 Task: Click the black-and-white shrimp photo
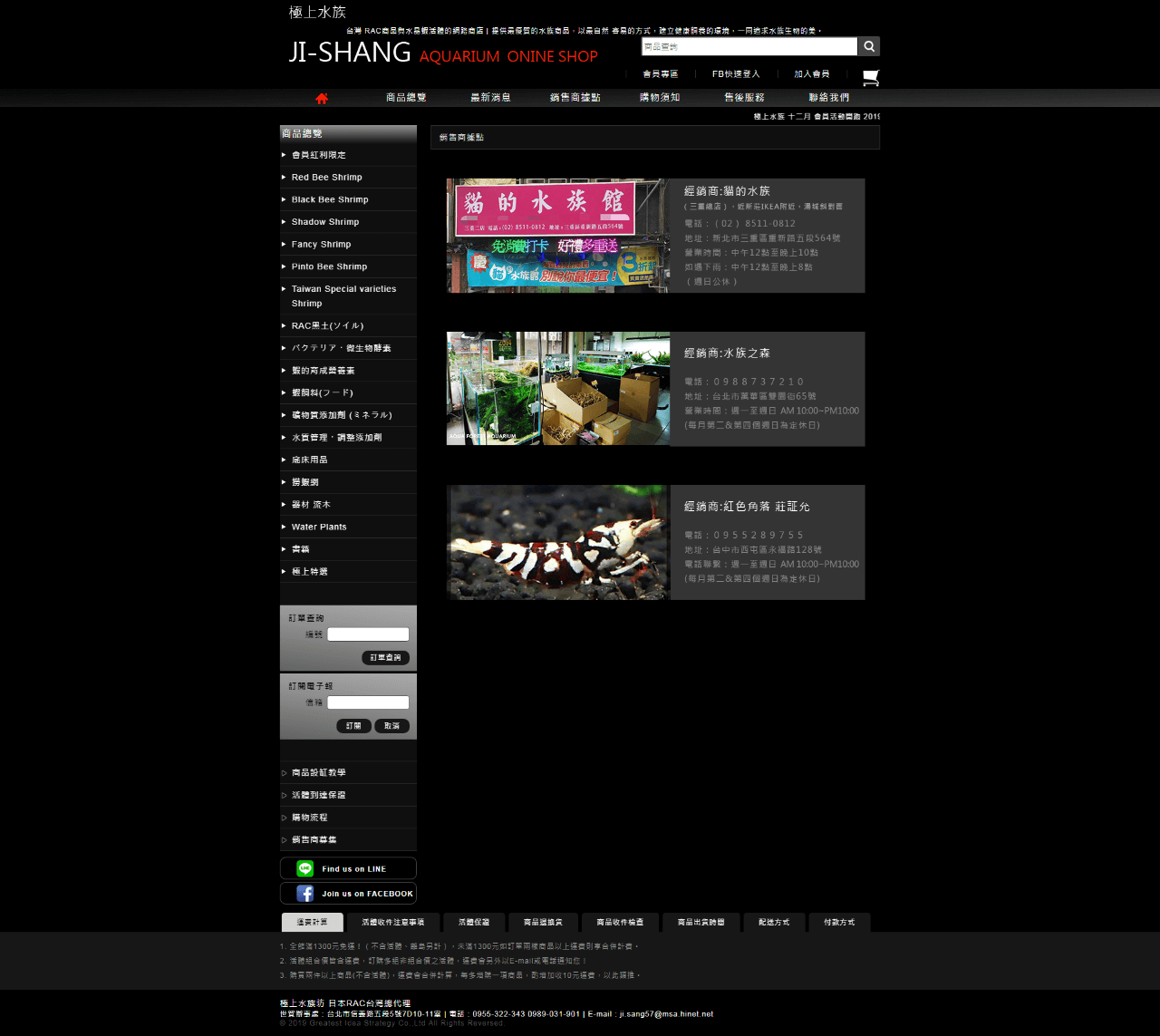[x=558, y=542]
